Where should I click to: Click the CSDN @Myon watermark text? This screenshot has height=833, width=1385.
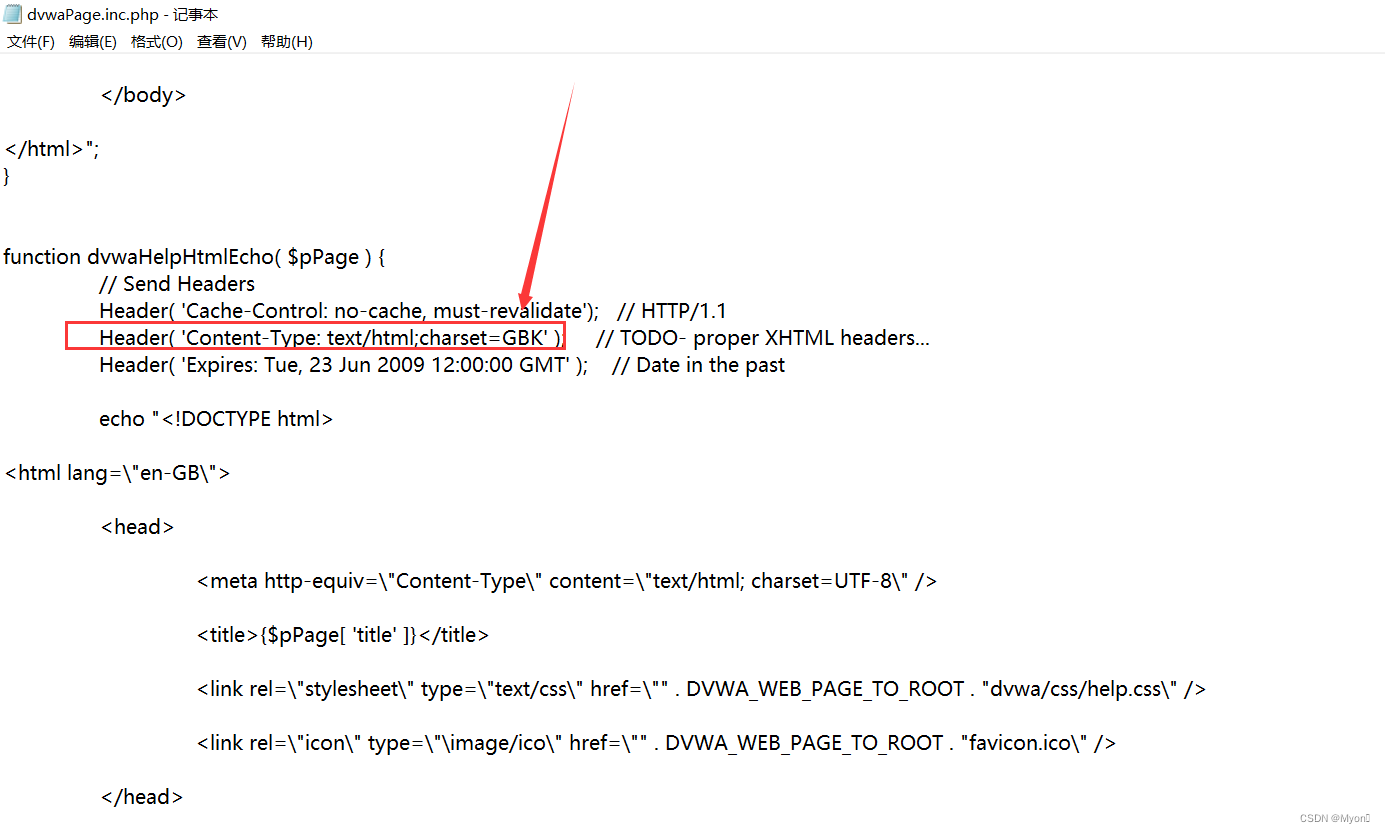pos(1333,817)
